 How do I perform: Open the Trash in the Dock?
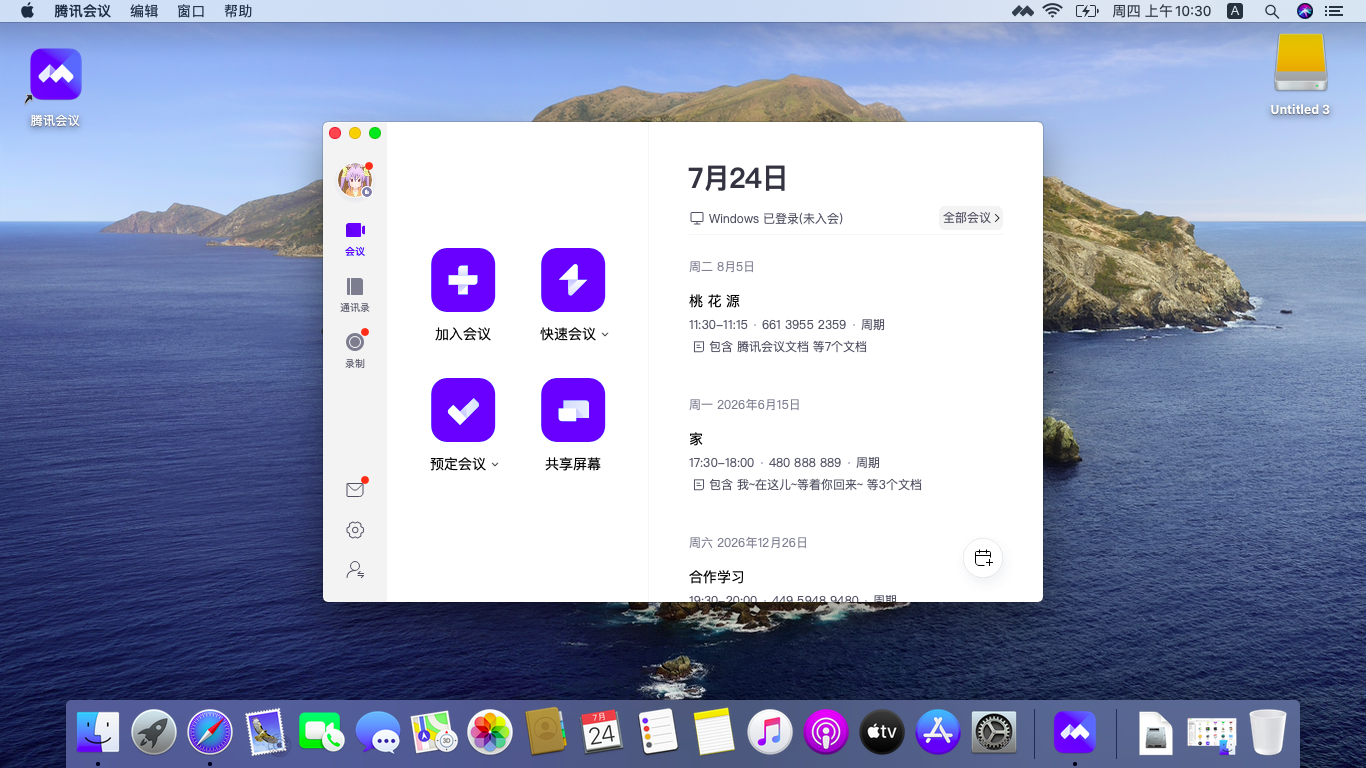1268,733
